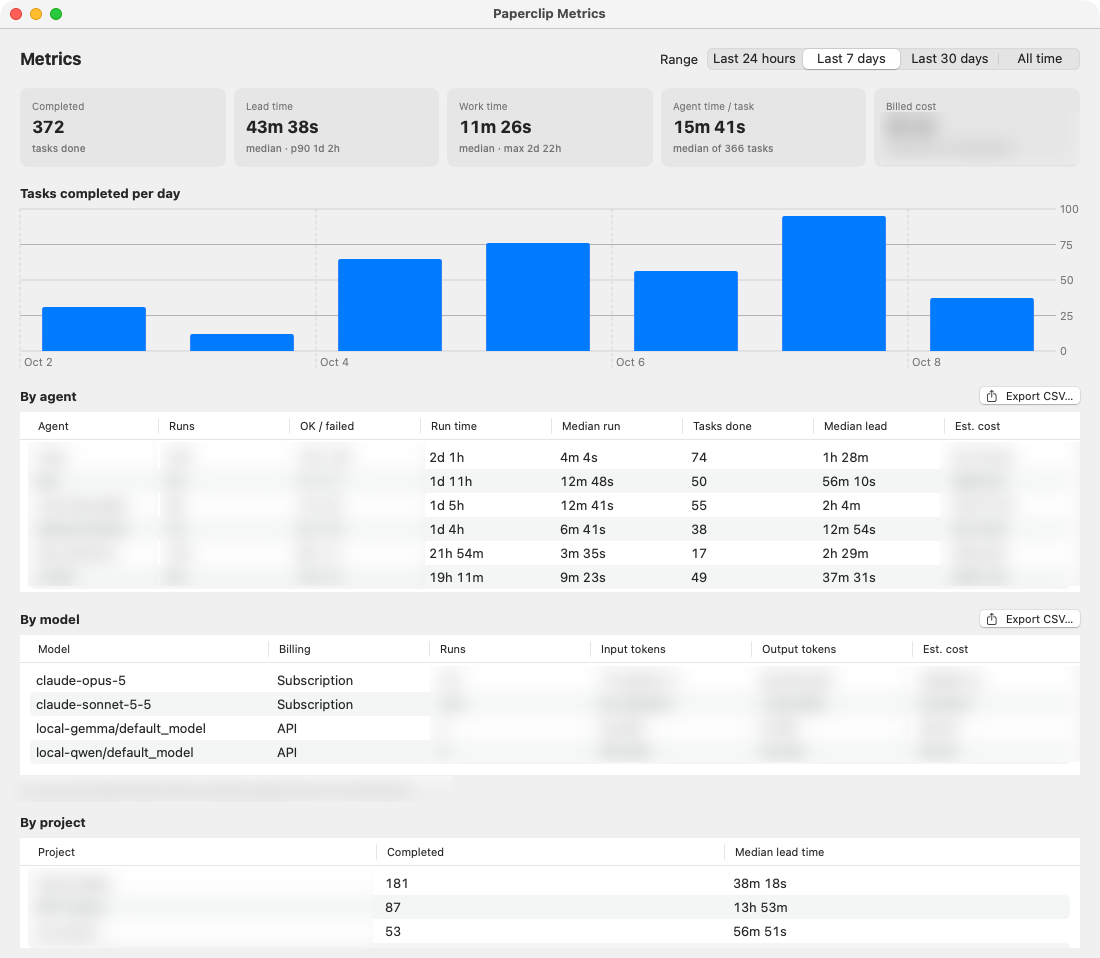1100x958 pixels.
Task: Click median lead cell 12m 54s
Action: pos(849,529)
